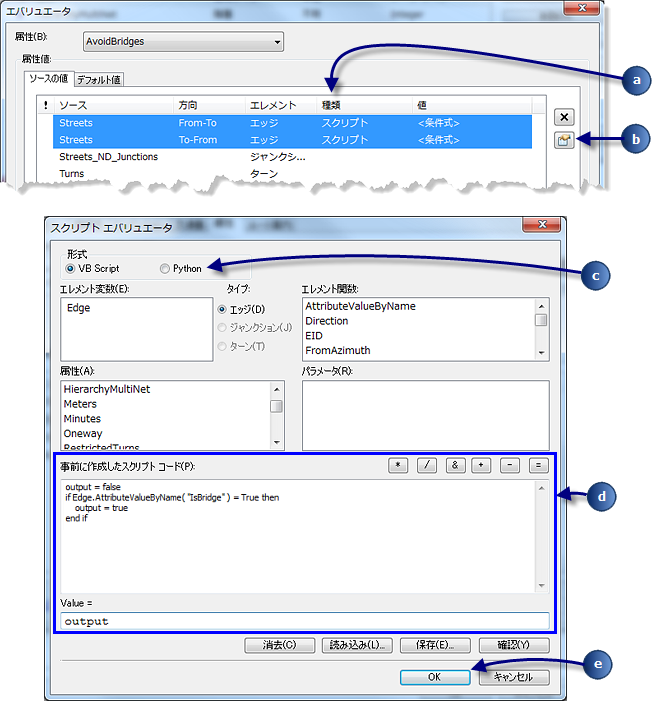Select AttributeValueByName in element functions list
Image resolution: width=668 pixels, height=706 pixels.
(360, 306)
